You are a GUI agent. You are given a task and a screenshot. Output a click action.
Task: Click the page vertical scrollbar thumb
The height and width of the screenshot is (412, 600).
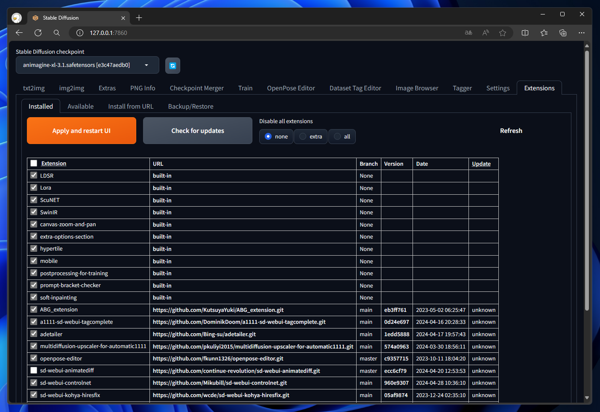(x=587, y=180)
